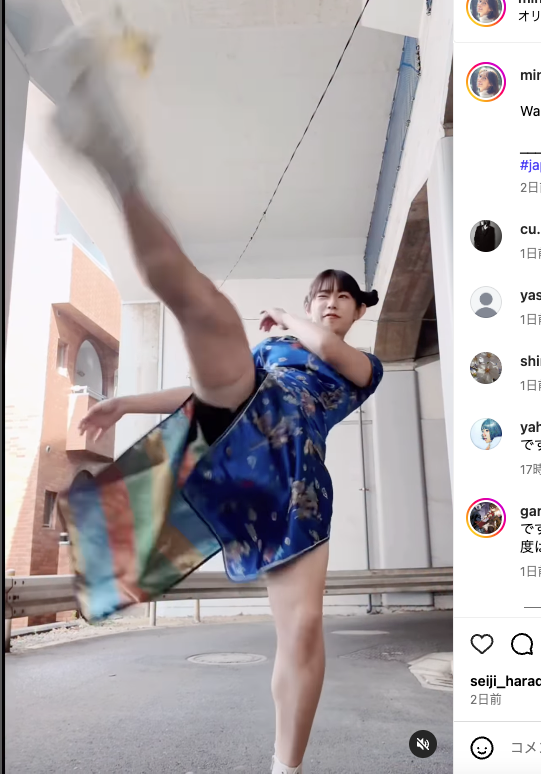The image size is (541, 774).
Task: Click the post author's profile avatar in the caption
Action: [x=486, y=82]
